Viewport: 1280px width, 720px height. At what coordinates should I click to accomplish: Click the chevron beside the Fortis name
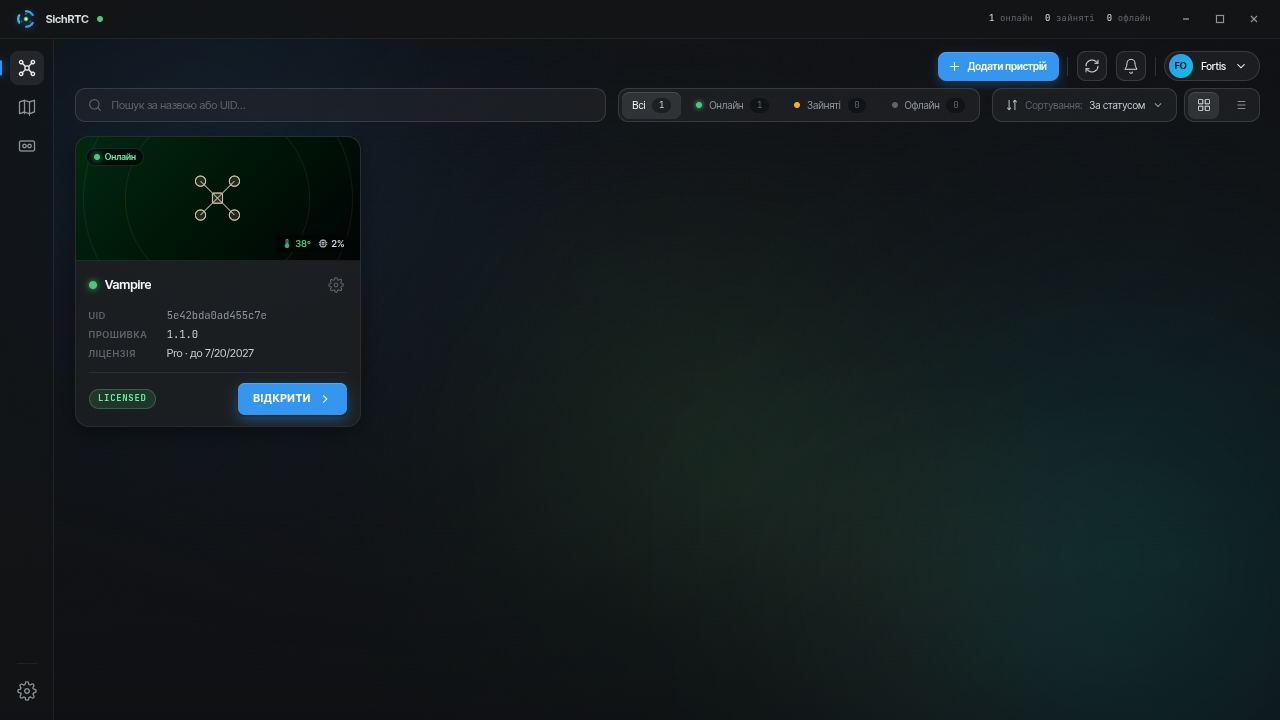1241,66
